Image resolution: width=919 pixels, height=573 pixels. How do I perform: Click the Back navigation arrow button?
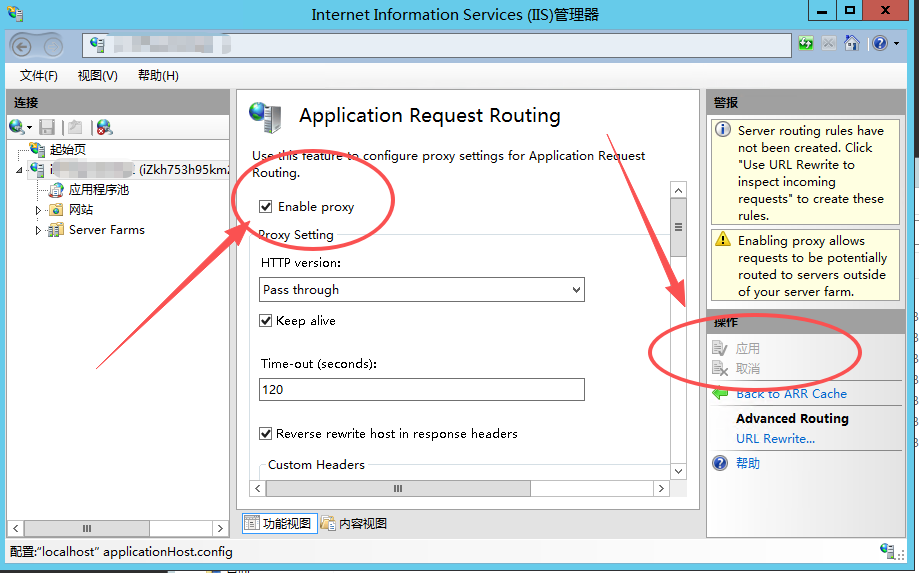[22, 47]
